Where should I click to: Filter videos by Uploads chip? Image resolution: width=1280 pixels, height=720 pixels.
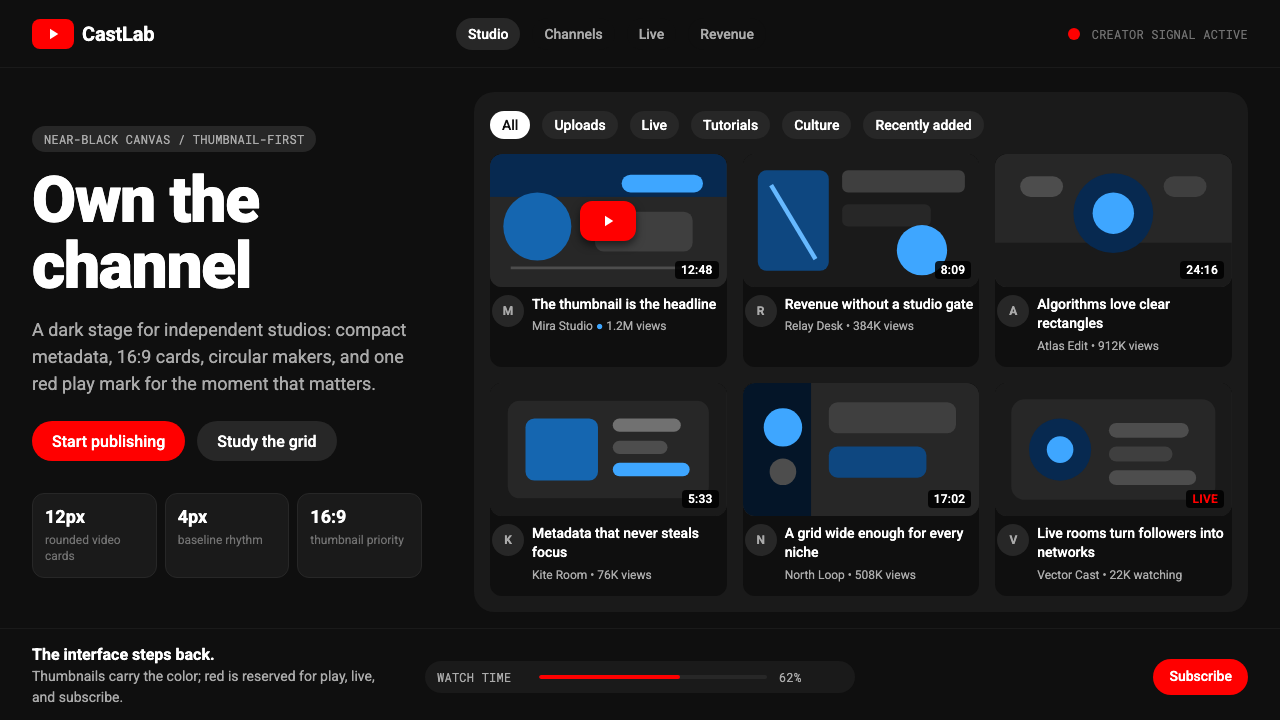[x=580, y=125]
